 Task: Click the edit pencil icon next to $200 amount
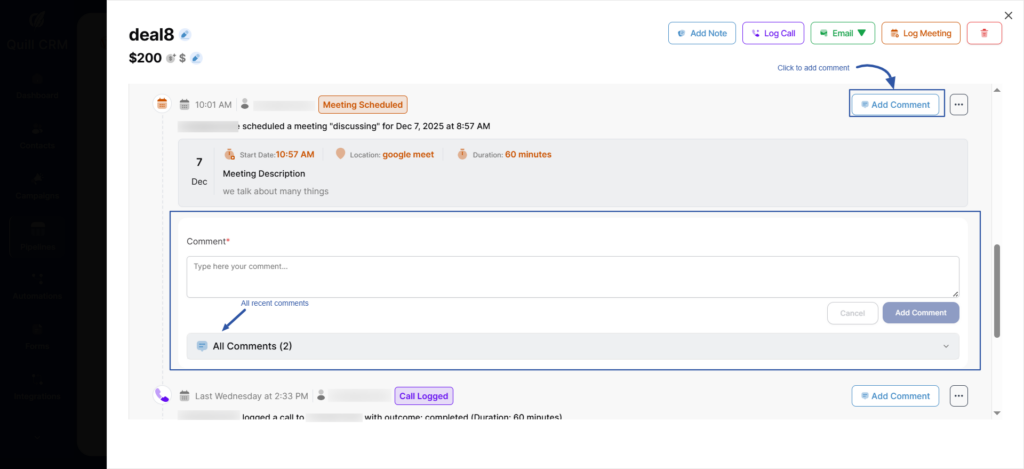196,58
